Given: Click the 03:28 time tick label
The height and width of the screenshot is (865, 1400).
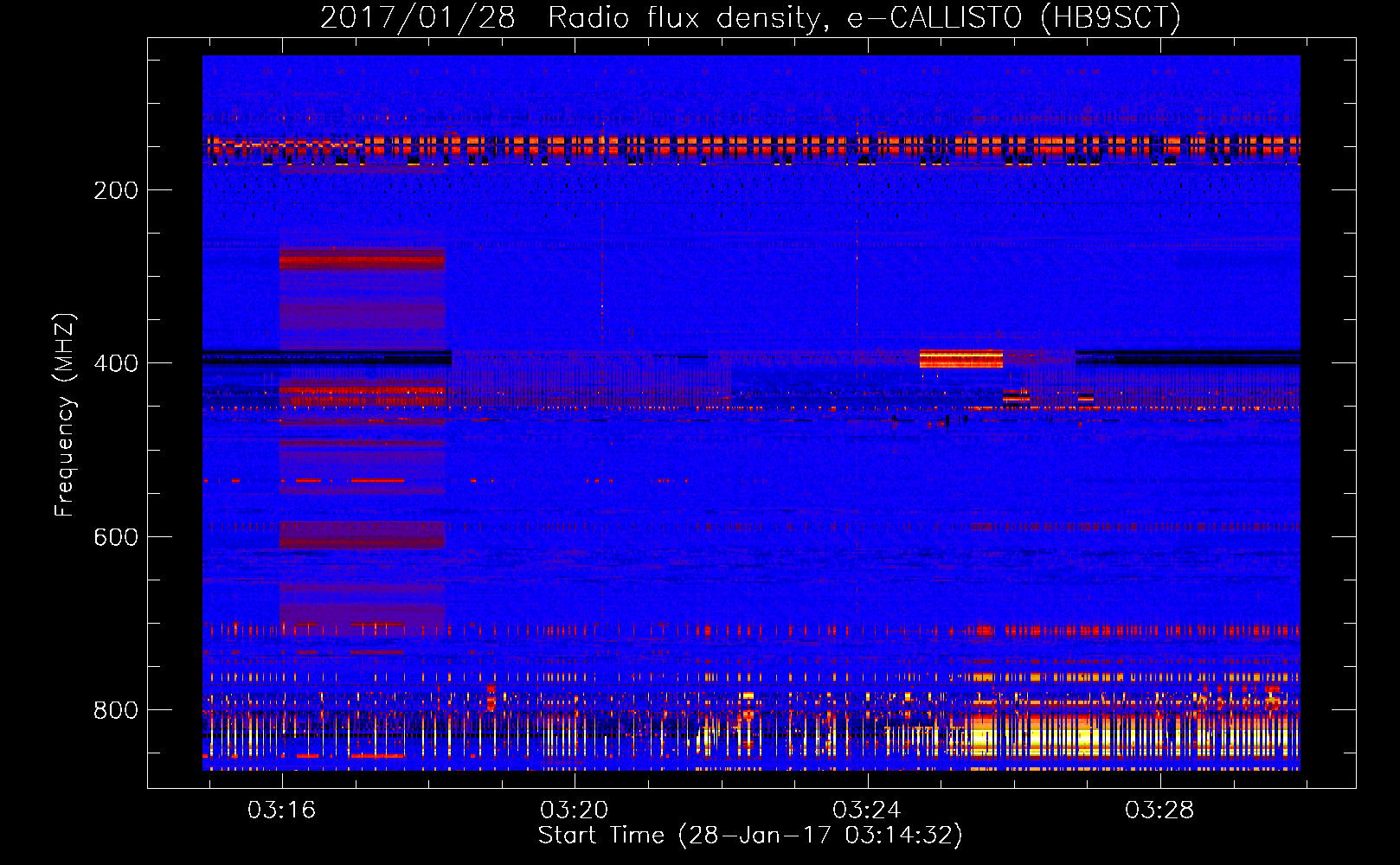Looking at the screenshot, I should click(x=1159, y=811).
